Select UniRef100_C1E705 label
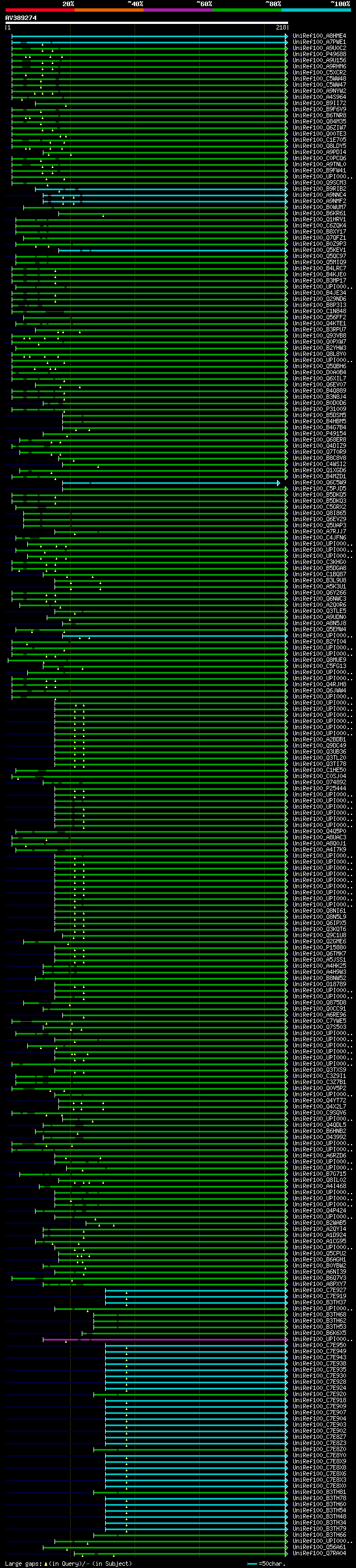Viewport: 356px width, 1568px height. coord(319,140)
